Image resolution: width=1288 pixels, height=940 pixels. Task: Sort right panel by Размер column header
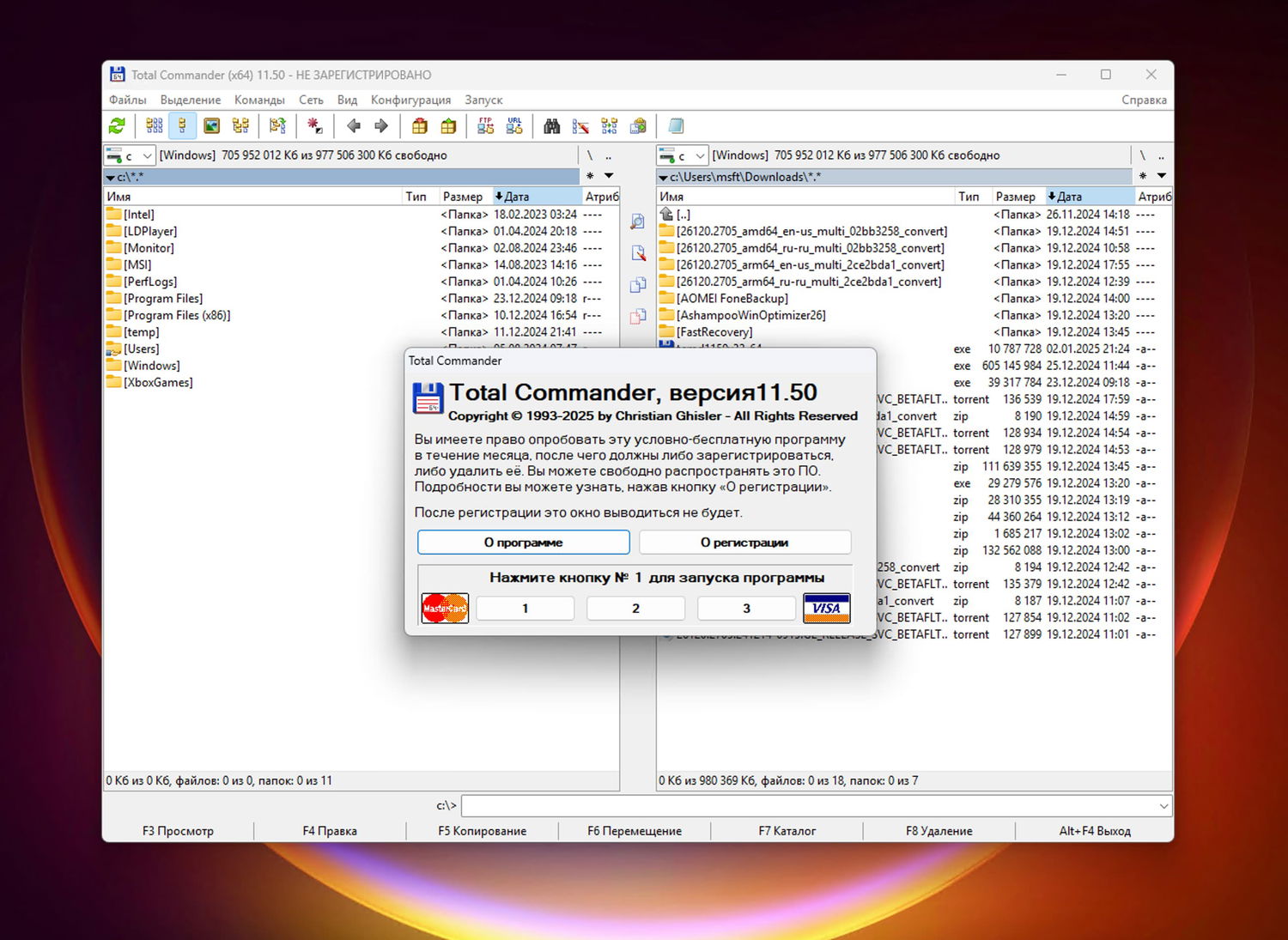point(1019,197)
